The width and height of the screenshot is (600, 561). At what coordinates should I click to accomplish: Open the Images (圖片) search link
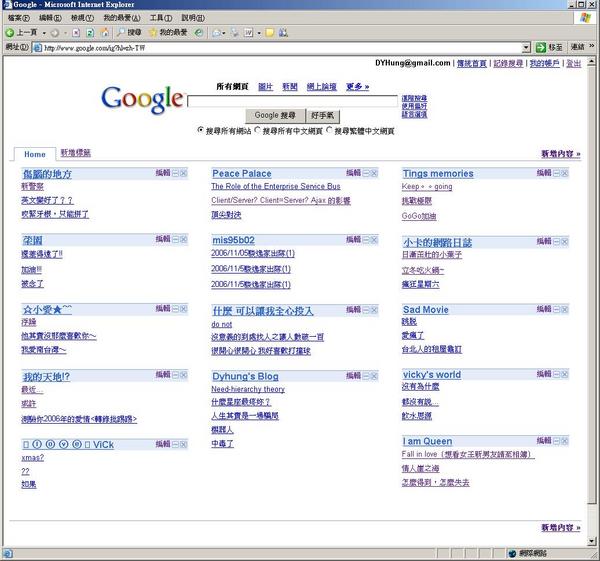[266, 87]
